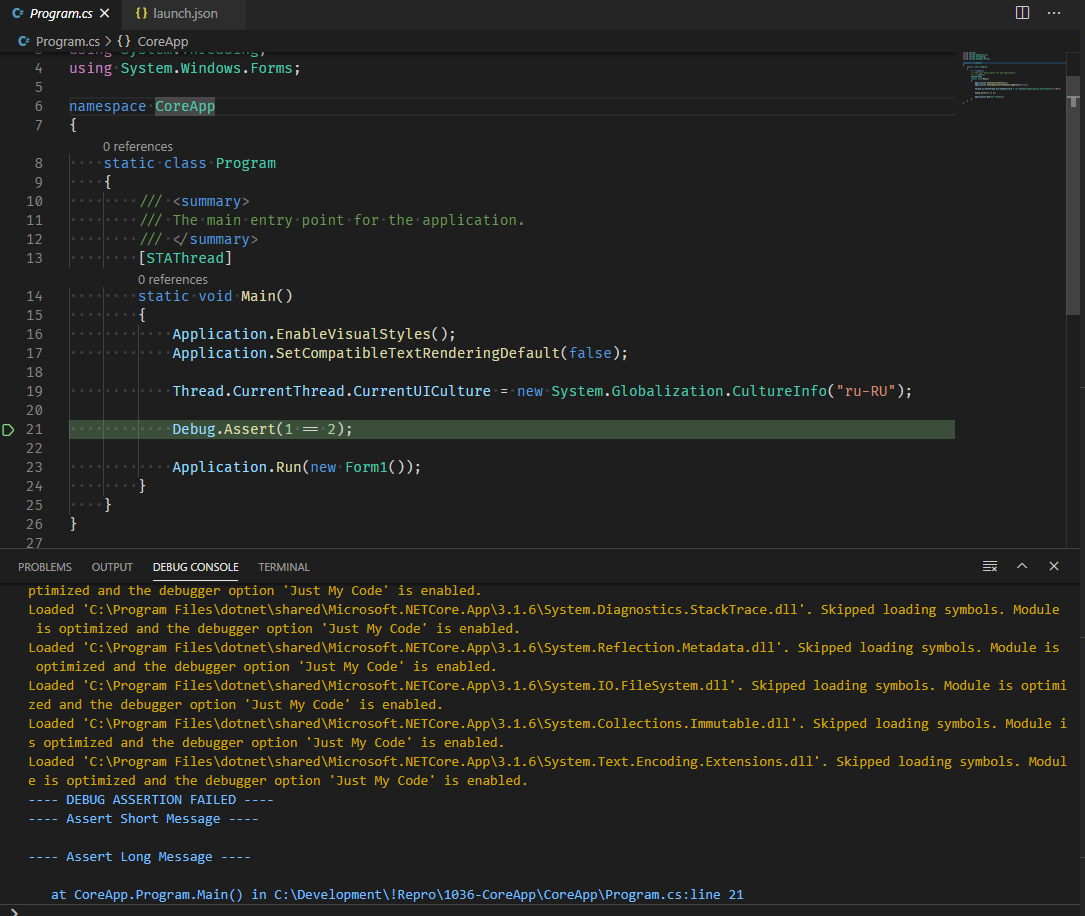Clear the debug console output
Image resolution: width=1085 pixels, height=916 pixels.
coord(990,567)
